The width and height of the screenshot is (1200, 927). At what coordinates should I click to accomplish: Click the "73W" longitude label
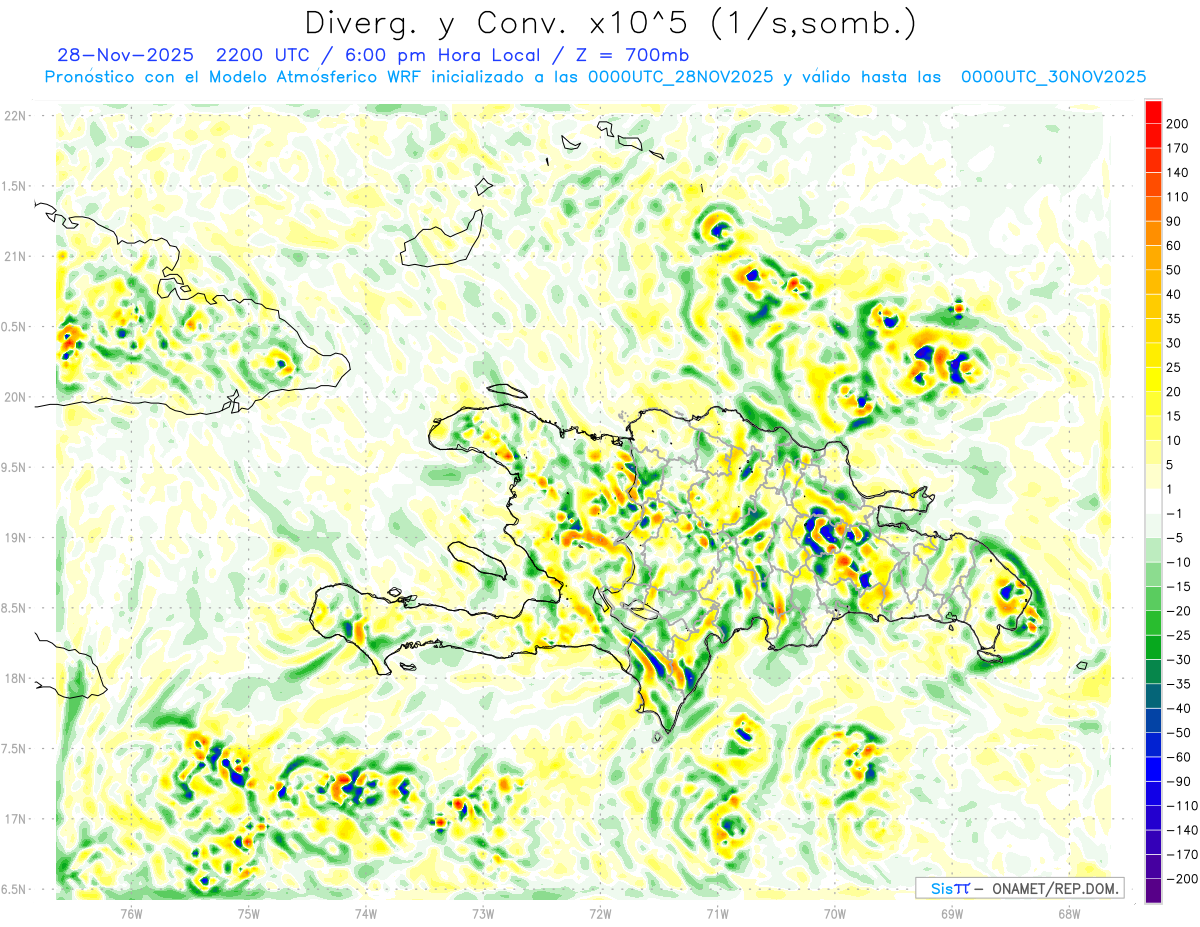pos(483,914)
